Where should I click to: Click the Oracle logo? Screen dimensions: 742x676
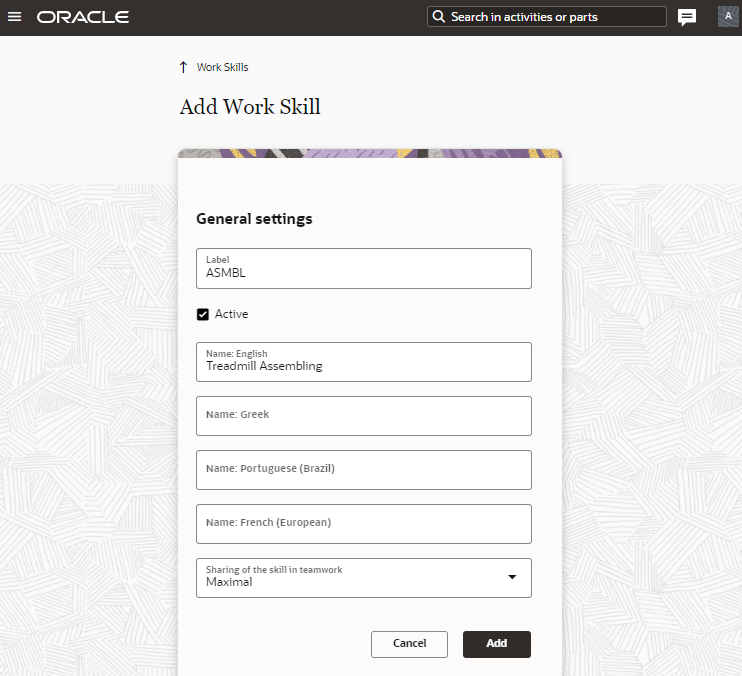coord(83,17)
